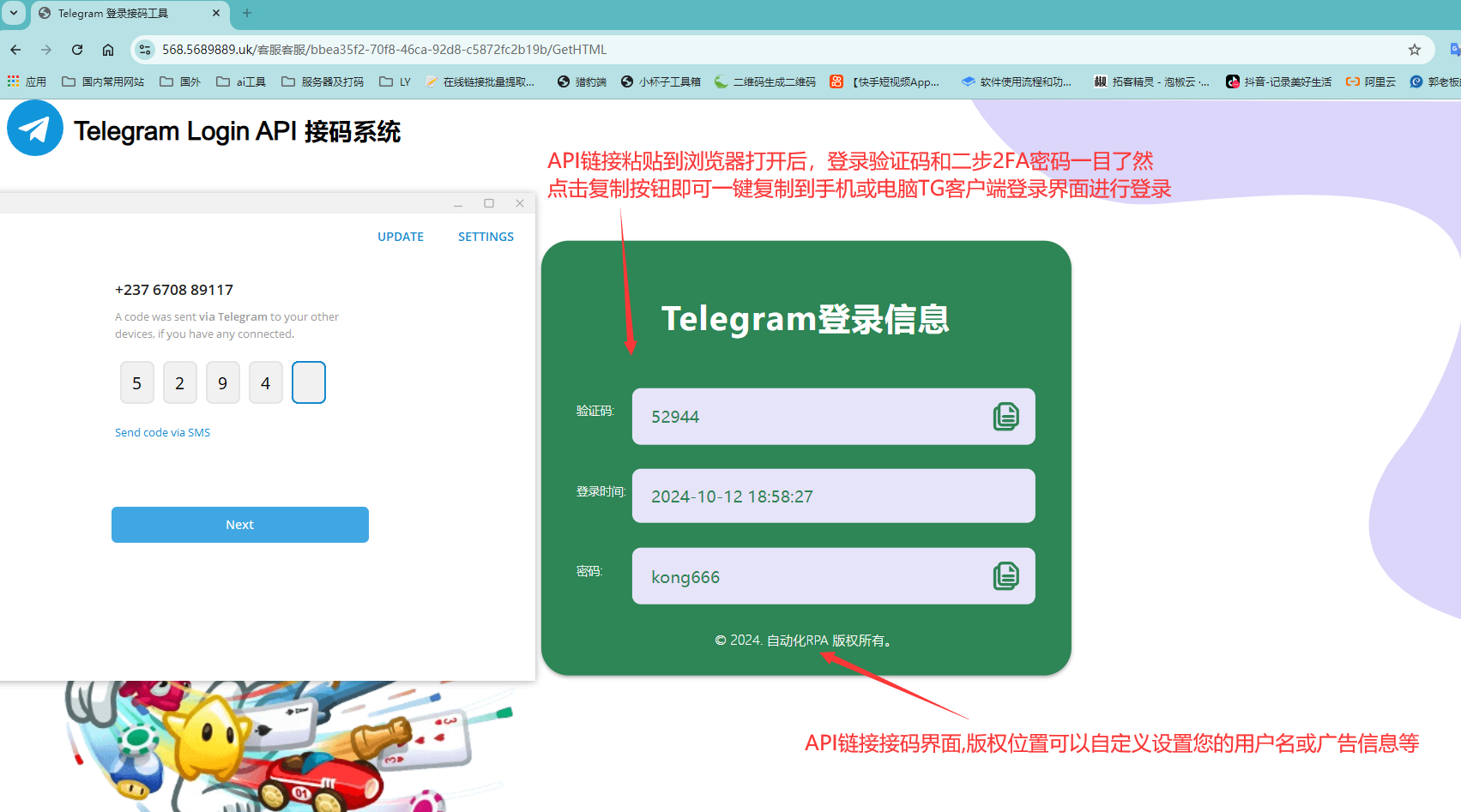Click the © 2024. 自动化RPA 版权所有 text

pos(806,641)
